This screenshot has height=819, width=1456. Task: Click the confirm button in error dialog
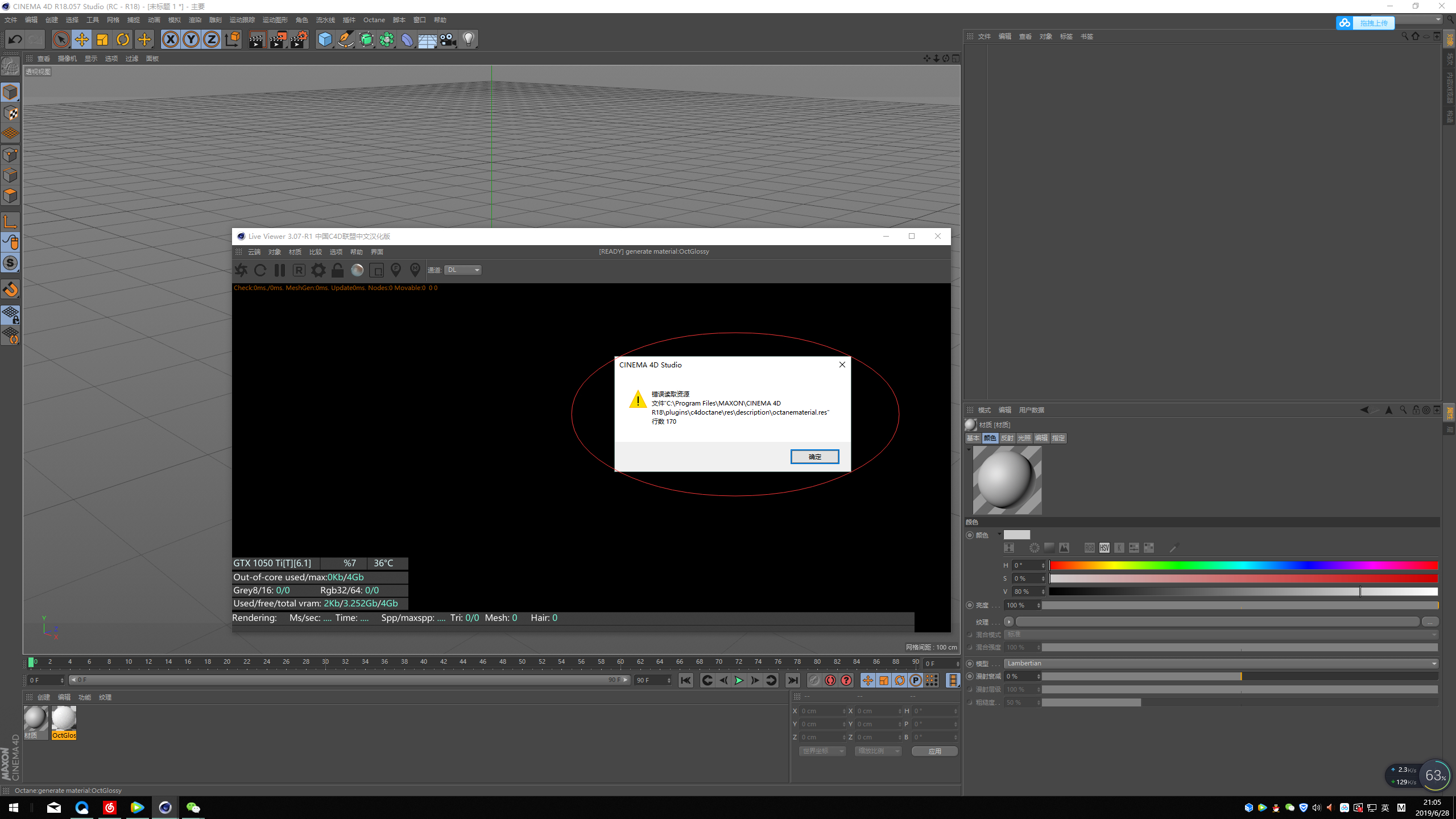(x=814, y=457)
